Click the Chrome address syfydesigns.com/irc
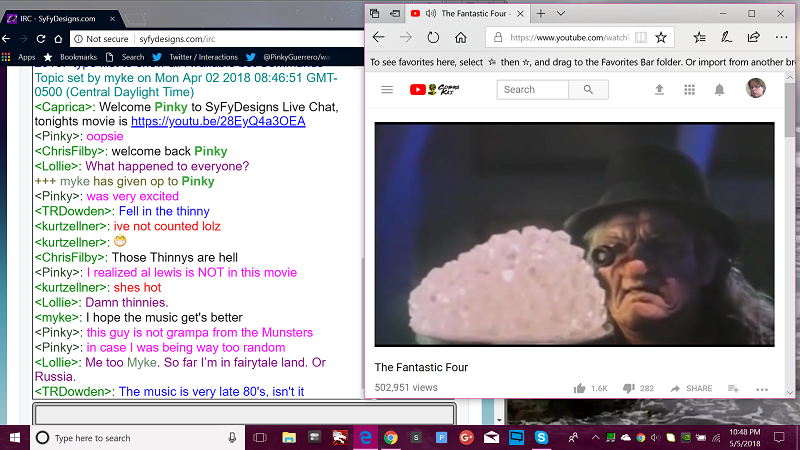This screenshot has height=450, width=800. point(177,39)
